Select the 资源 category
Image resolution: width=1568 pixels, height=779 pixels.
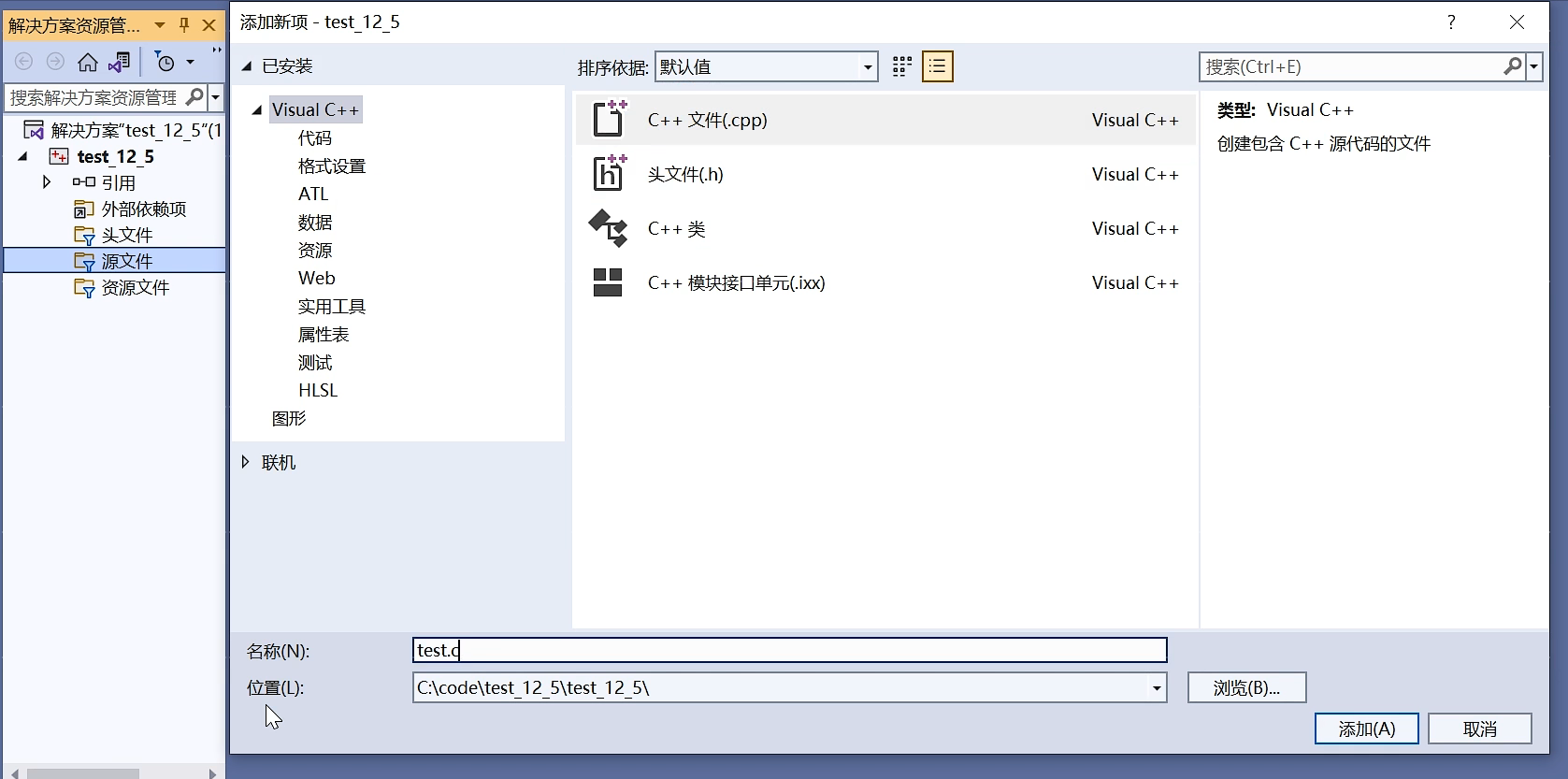coord(315,250)
